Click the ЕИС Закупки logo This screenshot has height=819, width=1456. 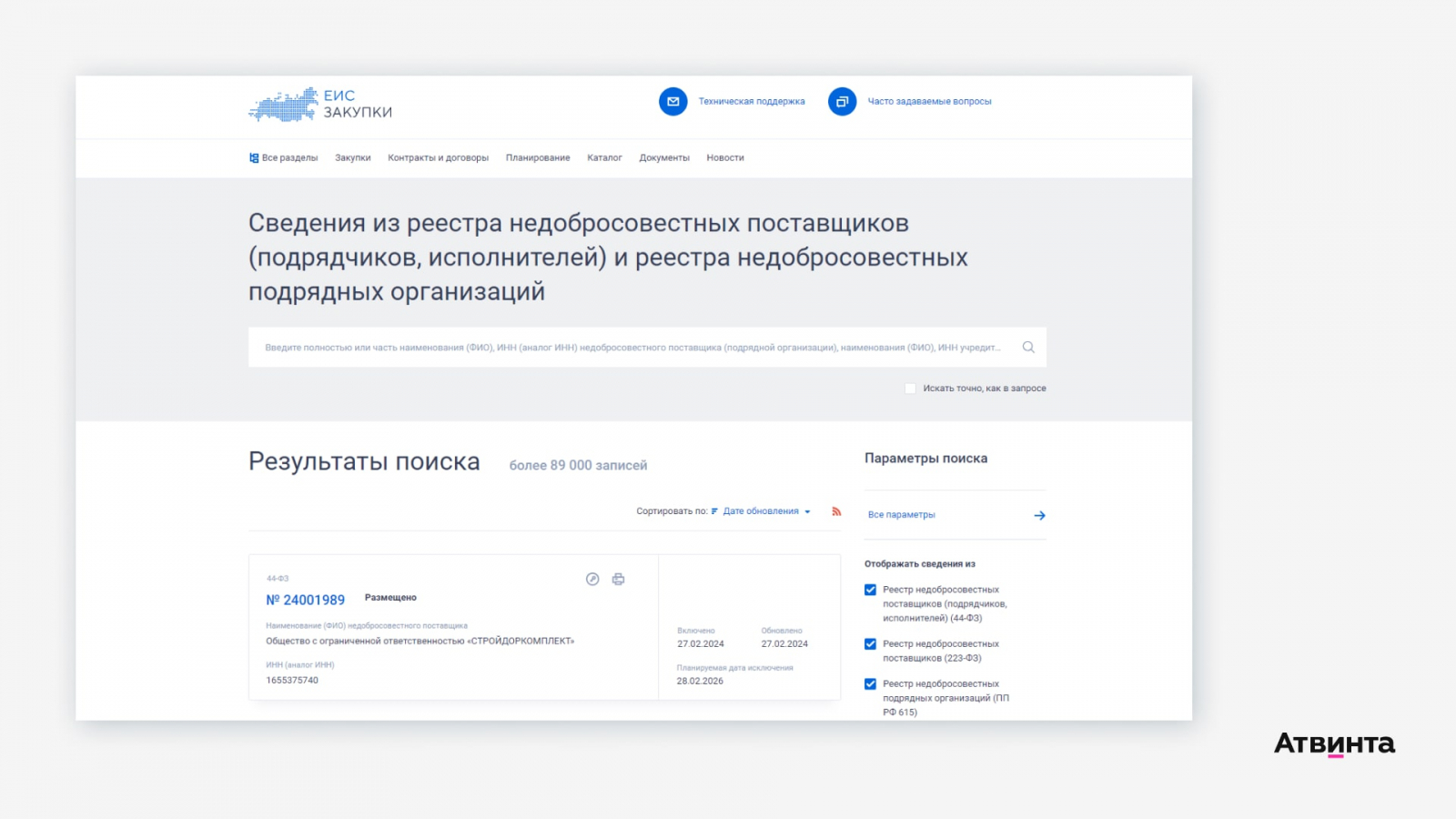tap(320, 105)
